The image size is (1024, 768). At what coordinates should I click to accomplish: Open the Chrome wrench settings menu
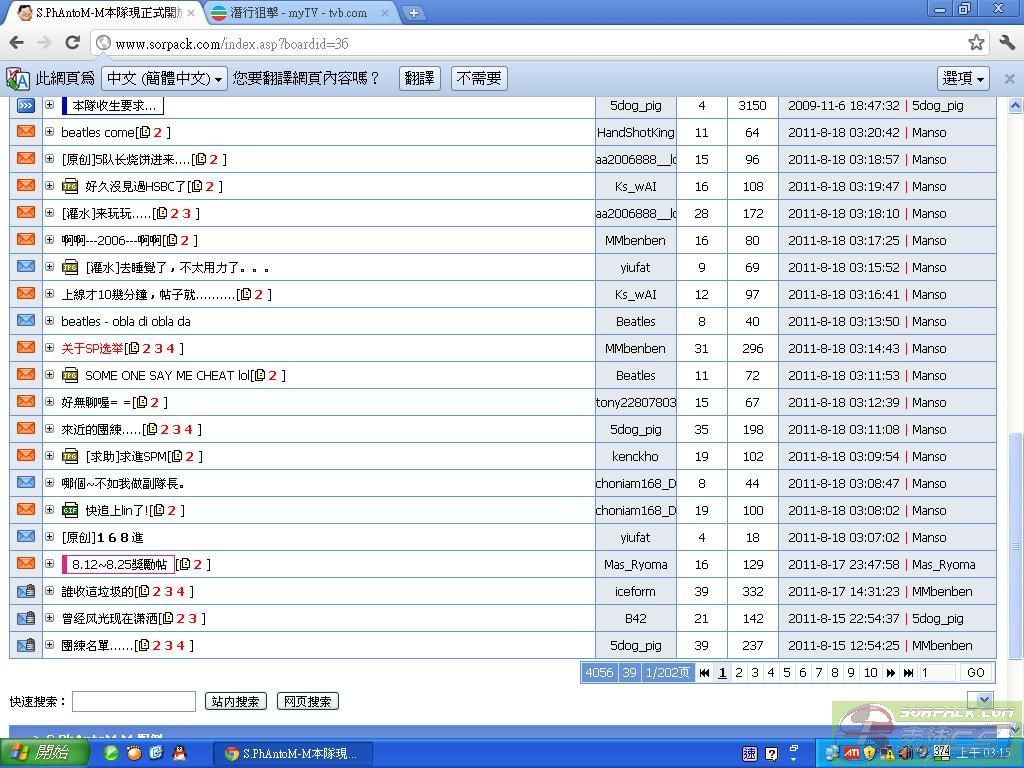[1006, 43]
